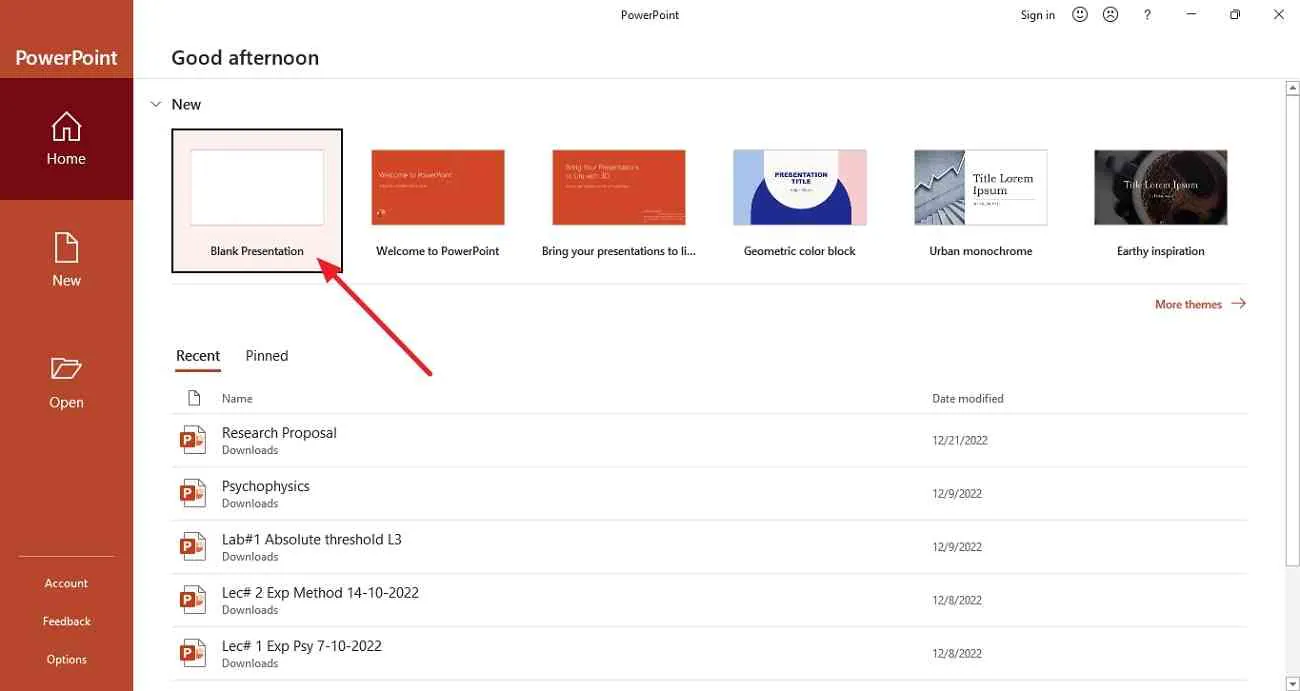
Task: Open Research Proposal PowerPoint file icon
Action: pos(192,440)
